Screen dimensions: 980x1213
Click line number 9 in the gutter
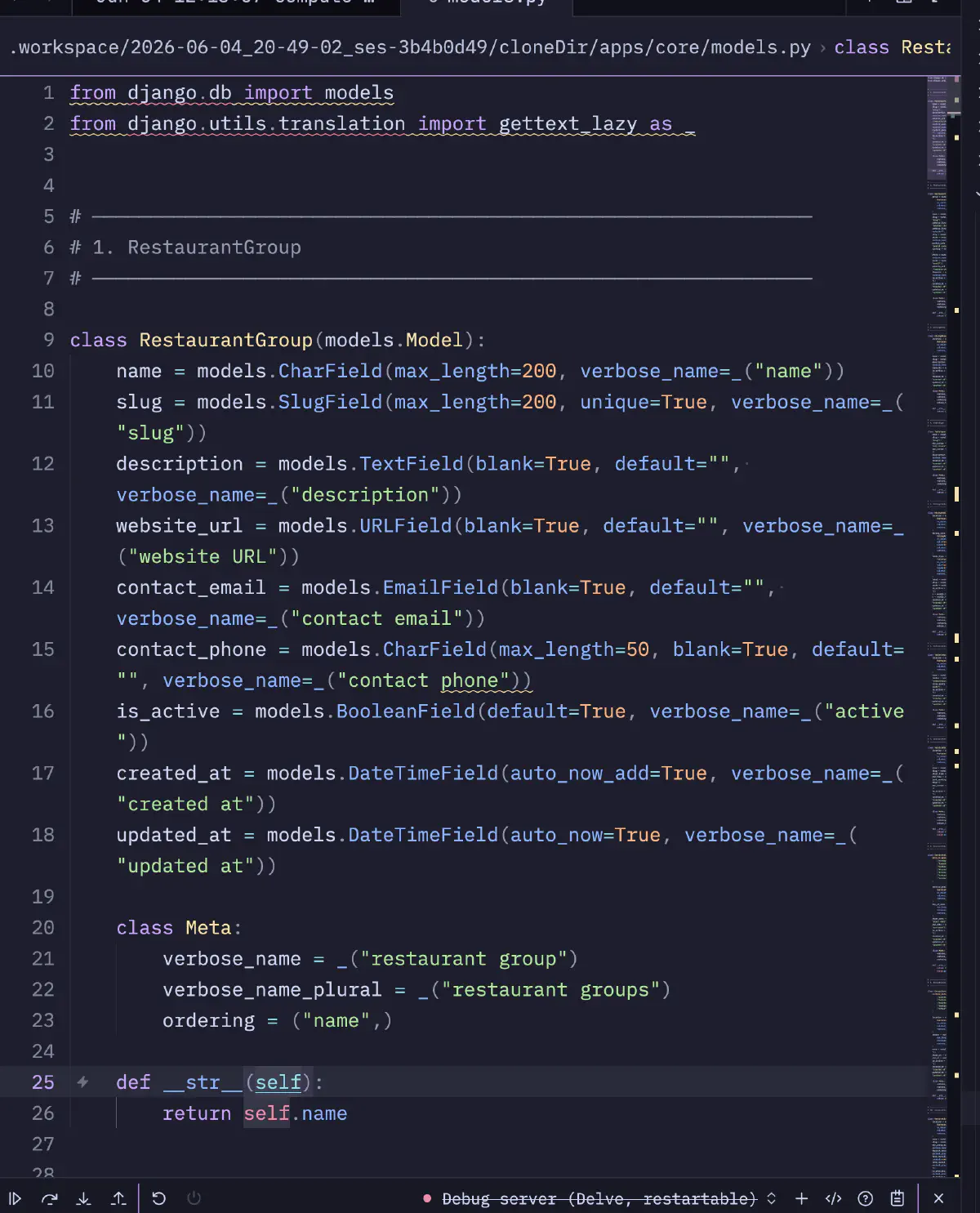tap(49, 340)
